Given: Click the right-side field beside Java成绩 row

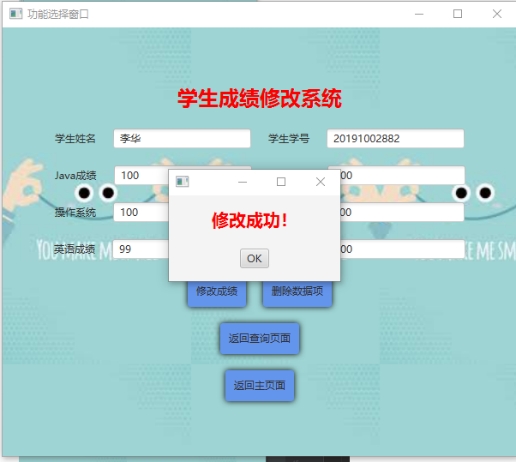Looking at the screenshot, I should pos(403,175).
